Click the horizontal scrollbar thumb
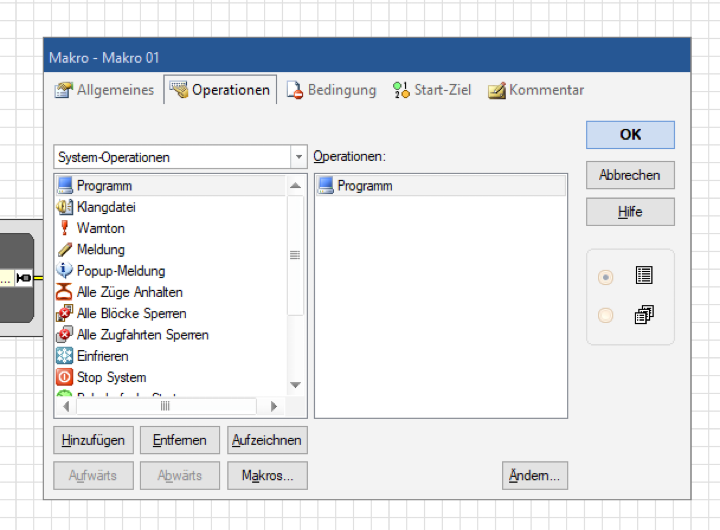Screen dimensions: 720x530 click(x=166, y=406)
